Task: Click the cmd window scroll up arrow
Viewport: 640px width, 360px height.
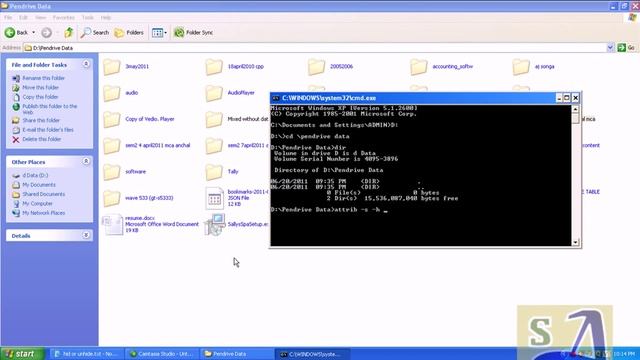Action: (576, 109)
